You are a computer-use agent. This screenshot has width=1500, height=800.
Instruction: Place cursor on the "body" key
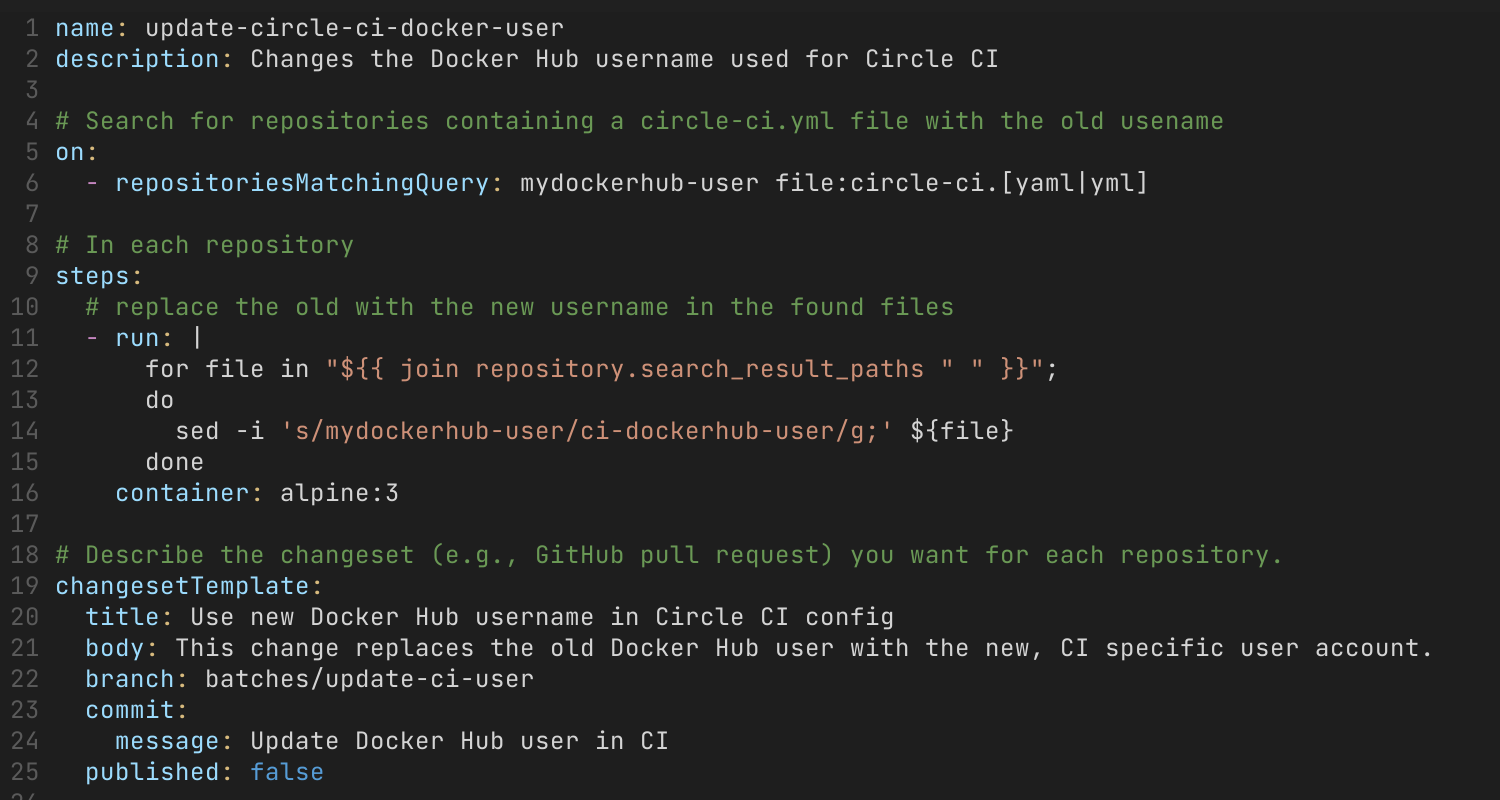tap(115, 648)
